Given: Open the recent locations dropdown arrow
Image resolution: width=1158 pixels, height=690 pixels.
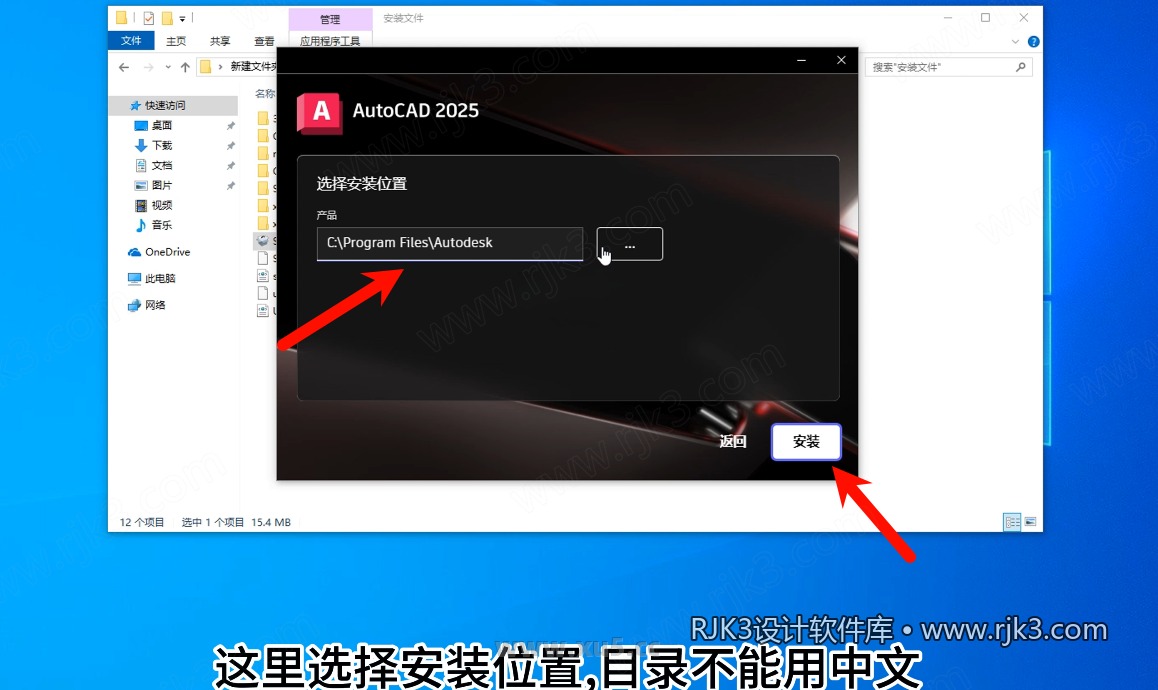Looking at the screenshot, I should click(168, 67).
